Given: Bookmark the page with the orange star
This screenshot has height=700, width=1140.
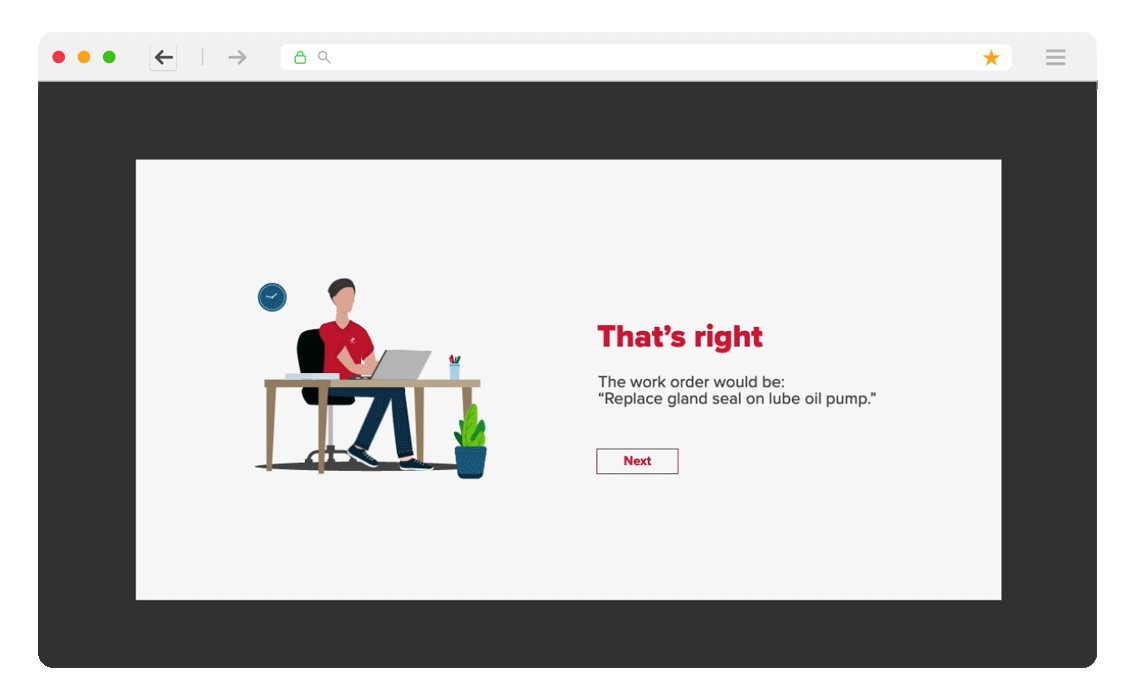Looking at the screenshot, I should pos(991,57).
